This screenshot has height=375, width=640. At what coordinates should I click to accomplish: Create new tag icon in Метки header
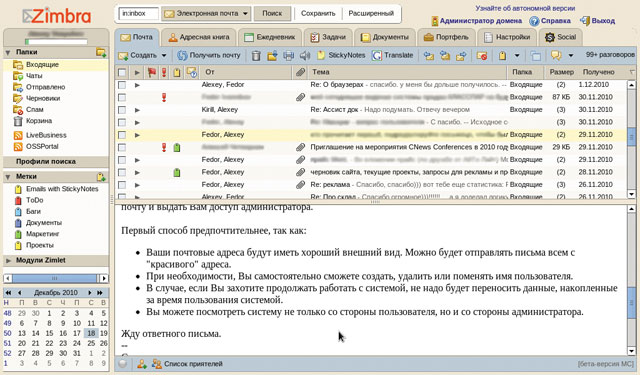[101, 177]
